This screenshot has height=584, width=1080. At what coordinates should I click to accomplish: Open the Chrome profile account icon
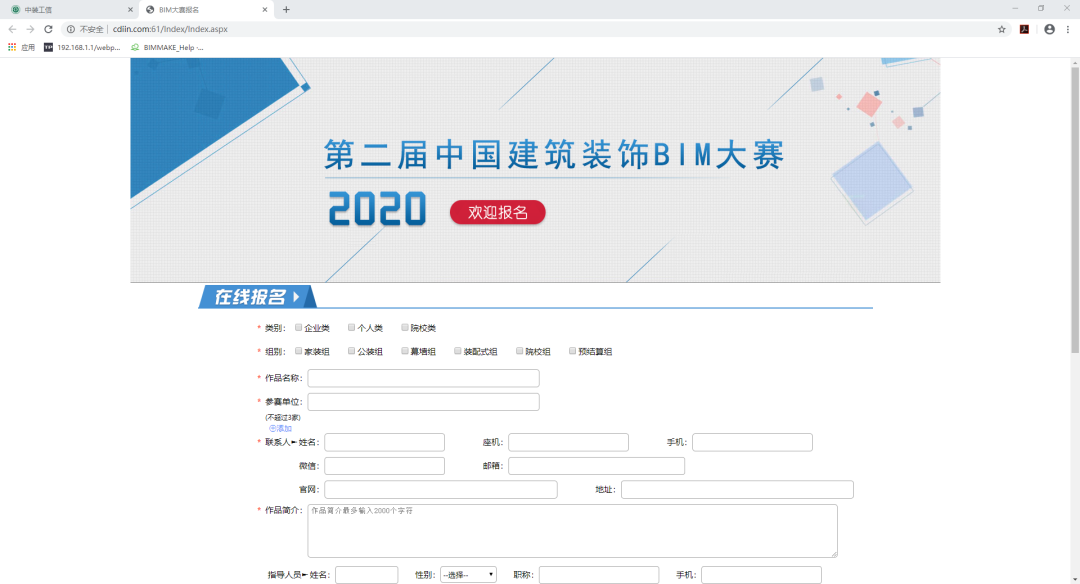[1049, 29]
